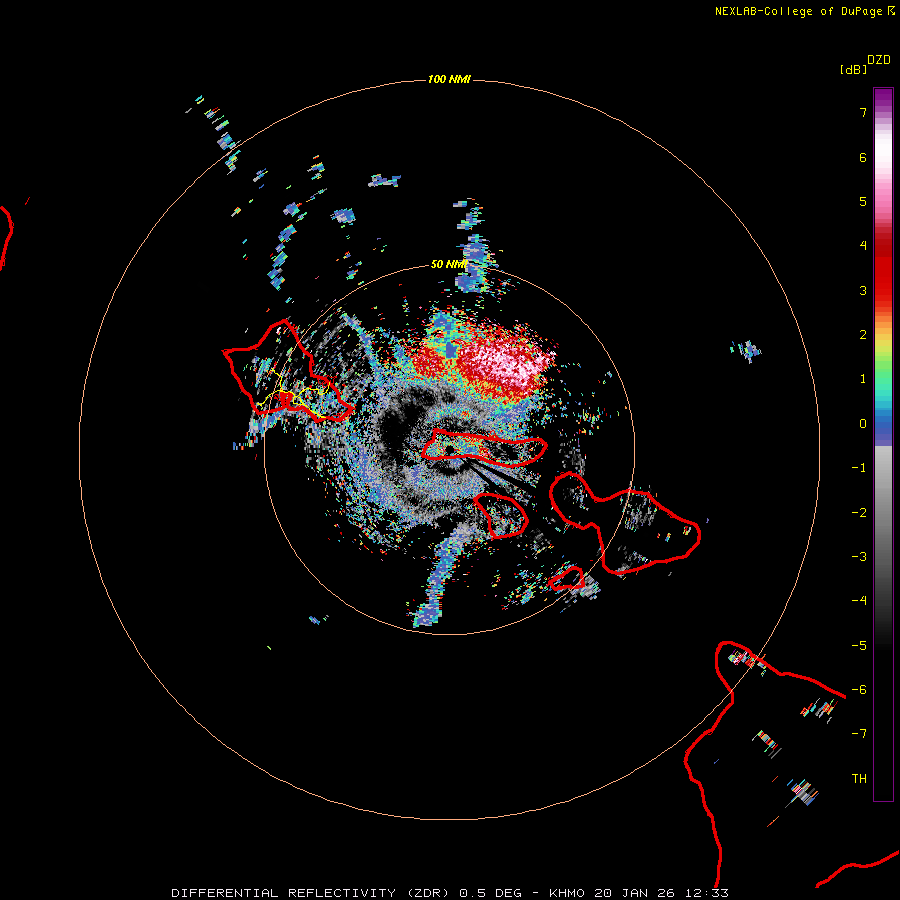Image resolution: width=900 pixels, height=900 pixels.
Task: Click the radar site center black dot
Action: click(449, 449)
